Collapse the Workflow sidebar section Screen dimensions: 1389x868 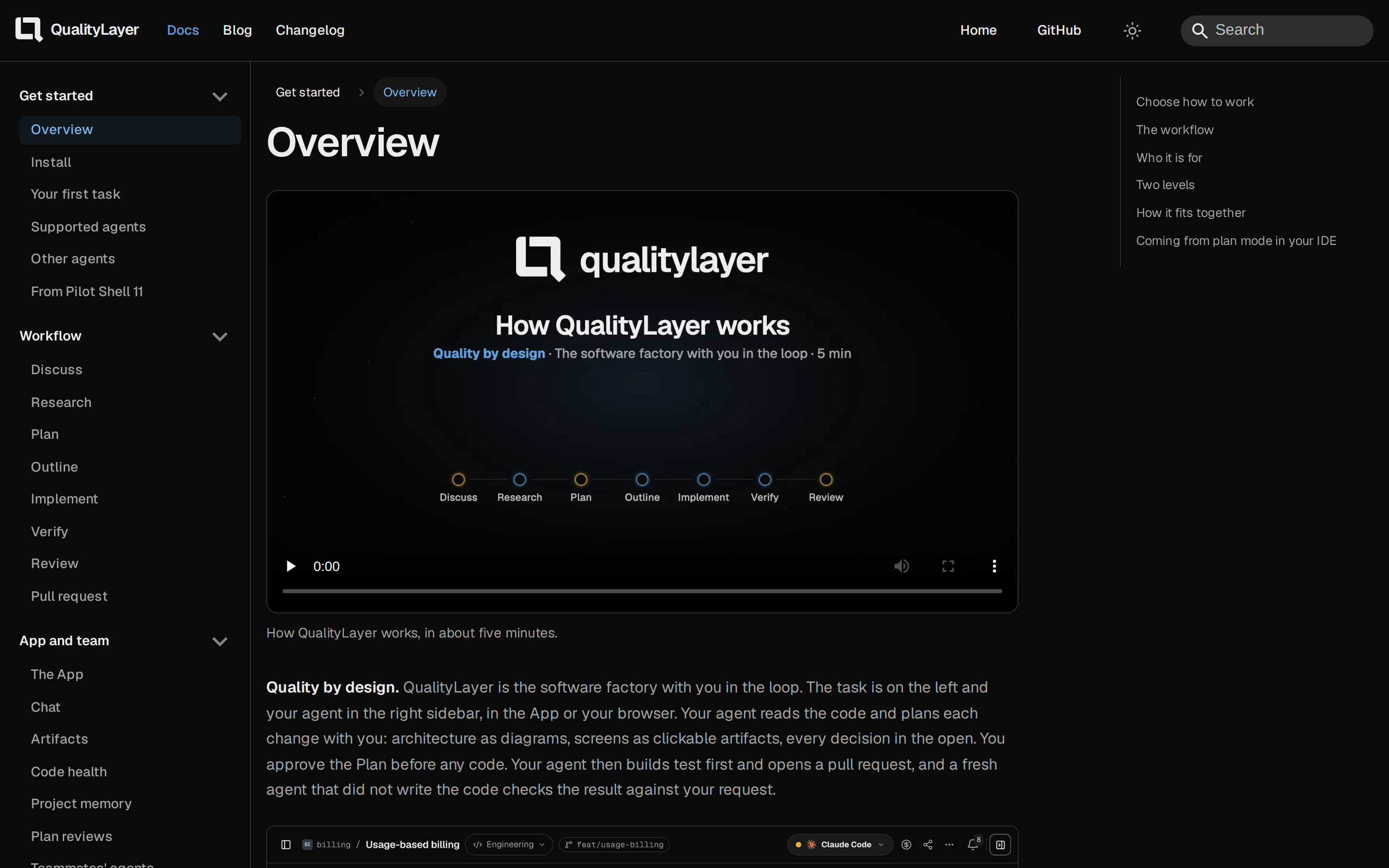[x=220, y=337]
